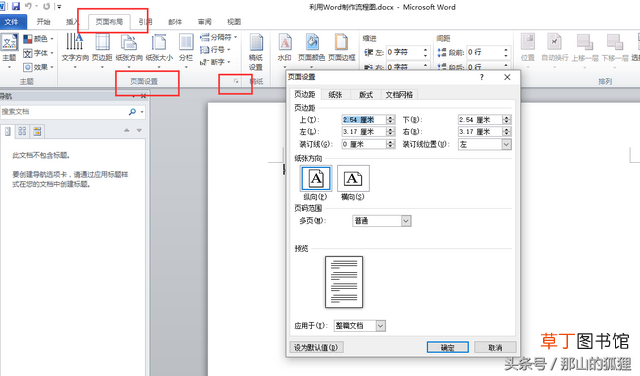Open theme Fonts menu
The width and height of the screenshot is (640, 376).
38,53
